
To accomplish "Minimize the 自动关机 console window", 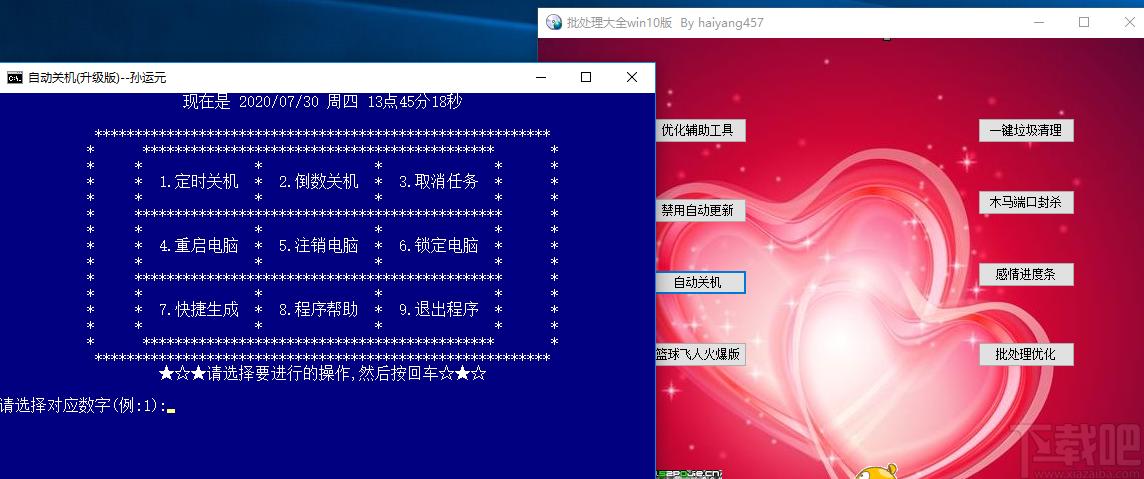I will [541, 77].
